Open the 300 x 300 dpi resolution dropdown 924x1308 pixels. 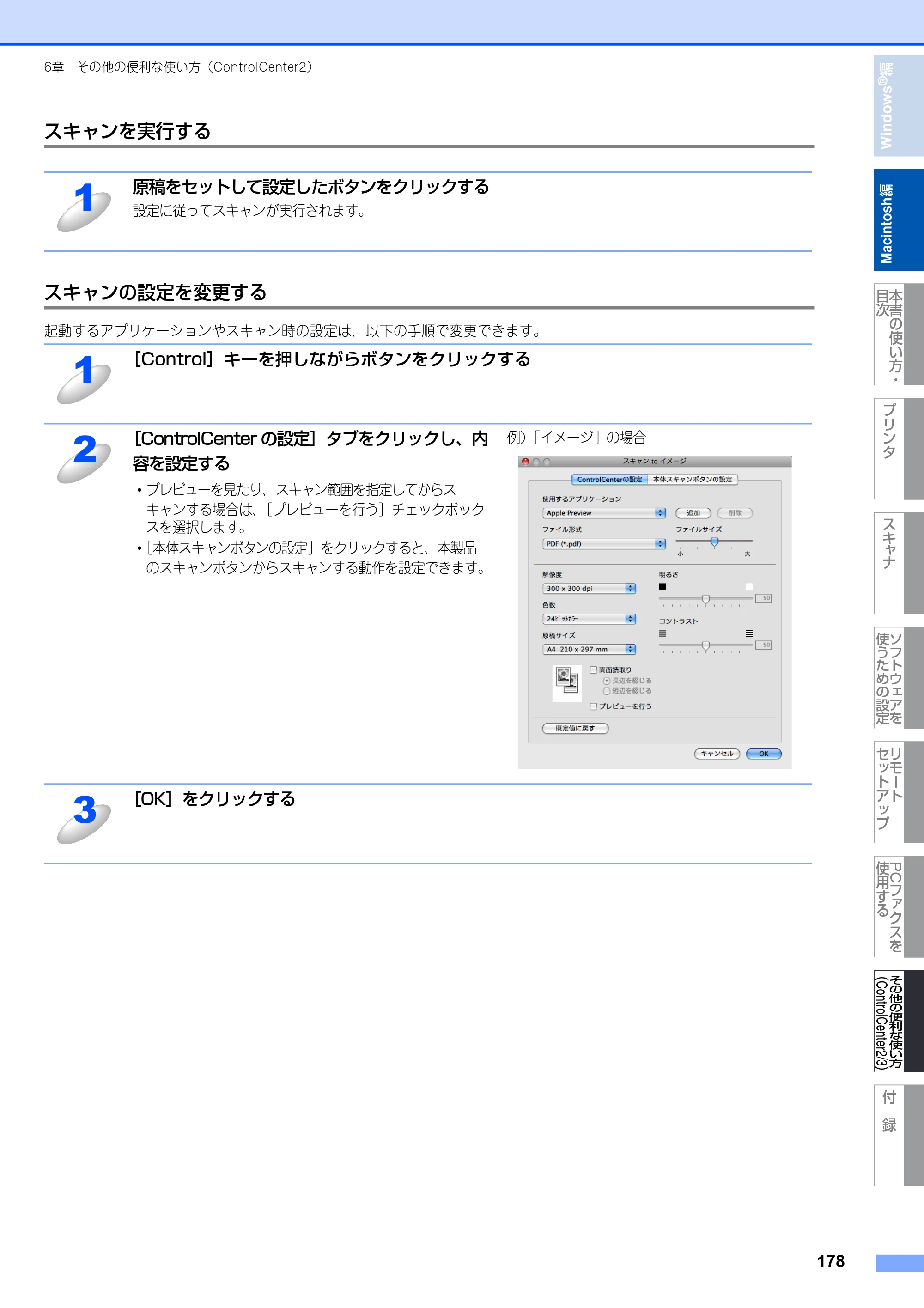589,589
